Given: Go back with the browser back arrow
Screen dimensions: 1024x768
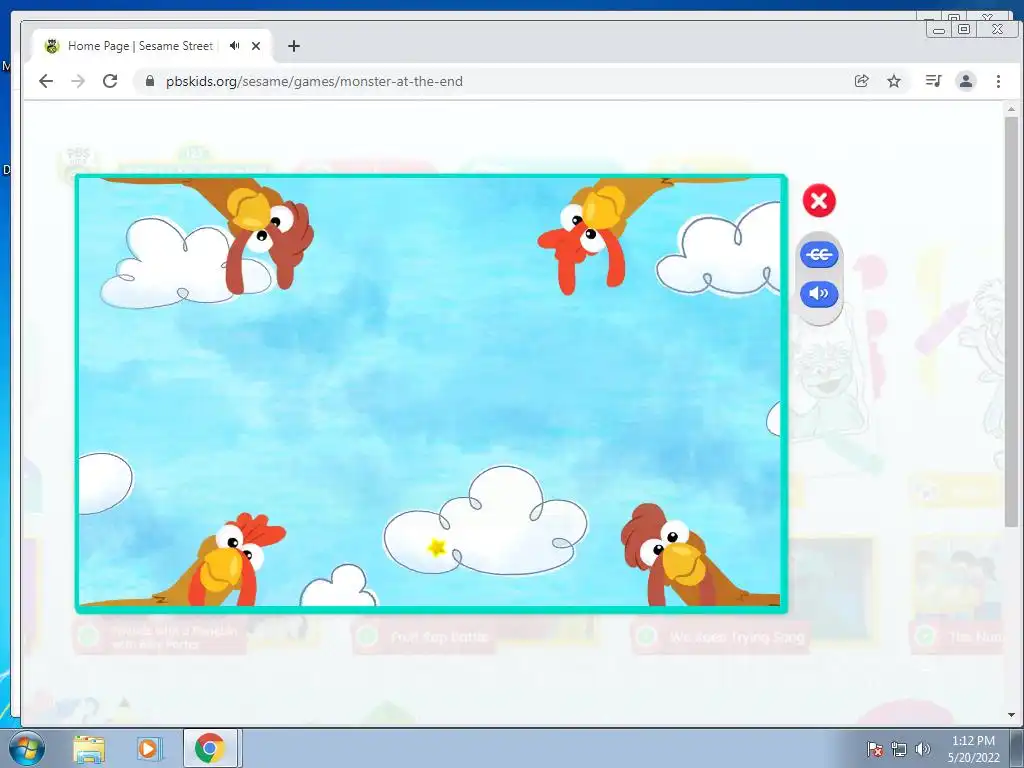Looking at the screenshot, I should tap(46, 81).
